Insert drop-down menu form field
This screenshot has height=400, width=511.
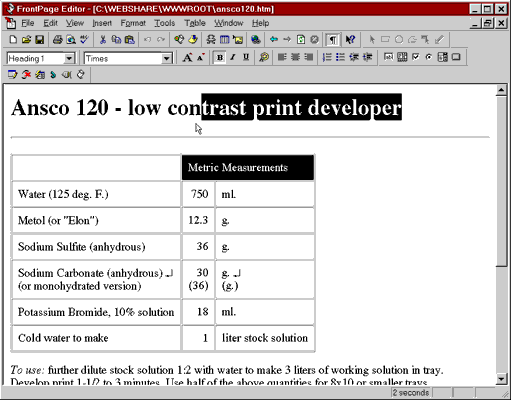coord(443,57)
